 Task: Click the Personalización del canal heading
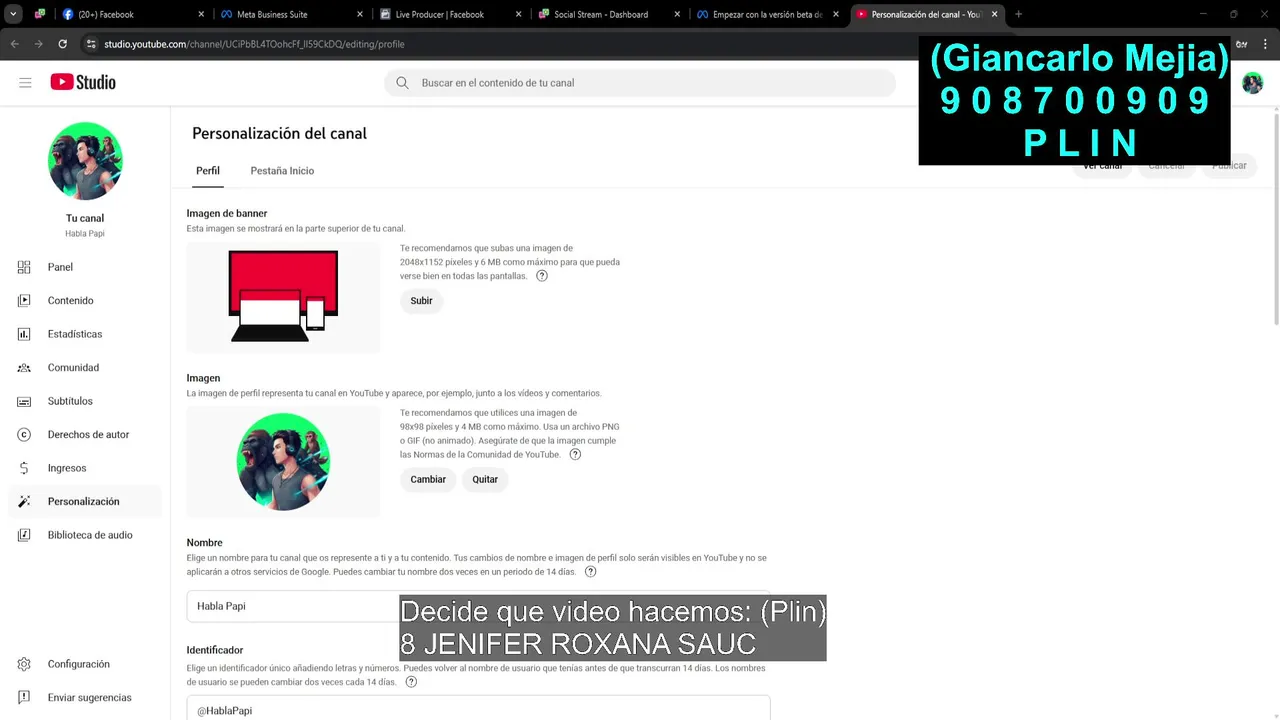point(279,133)
